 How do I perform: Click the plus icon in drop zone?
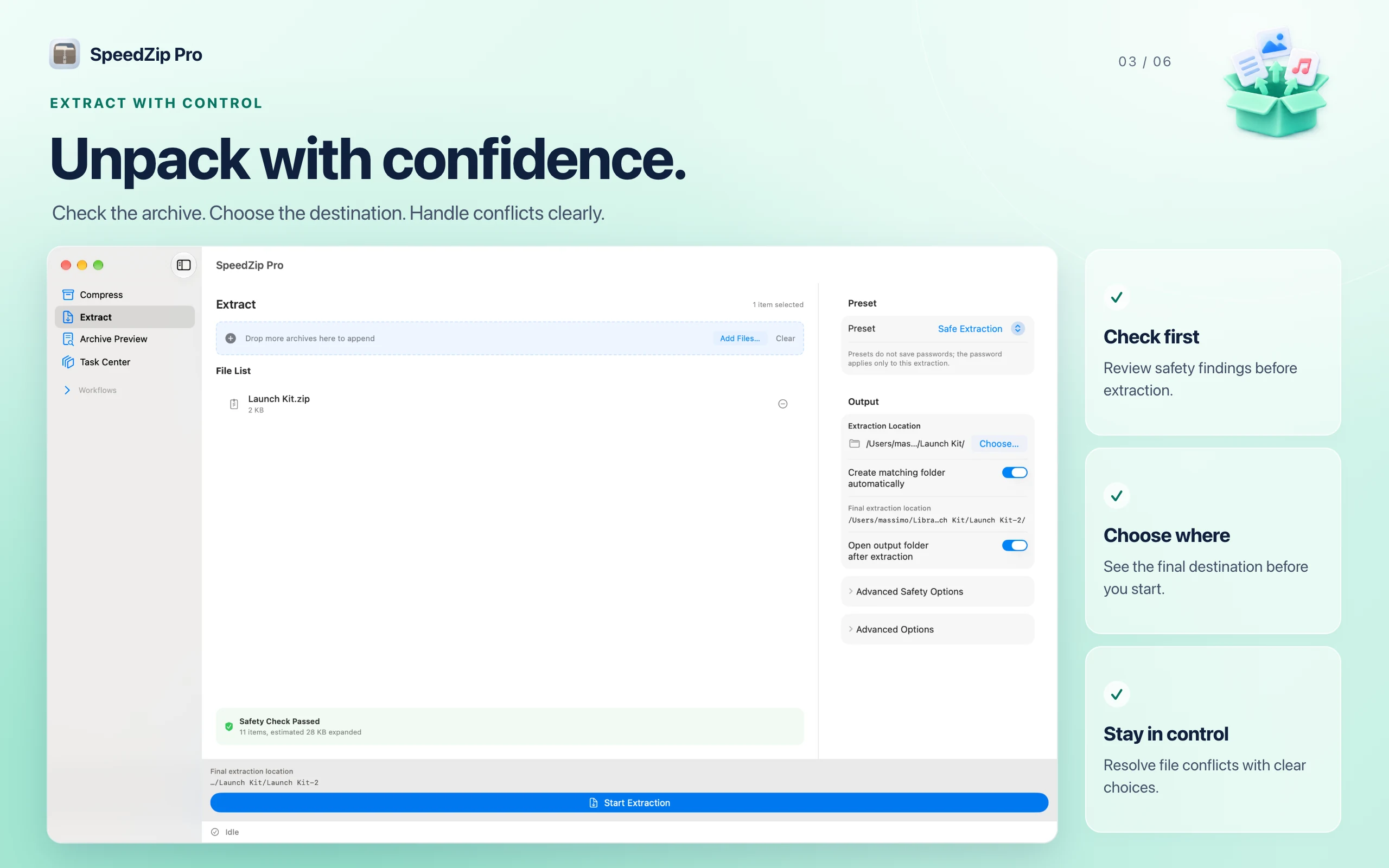point(231,338)
